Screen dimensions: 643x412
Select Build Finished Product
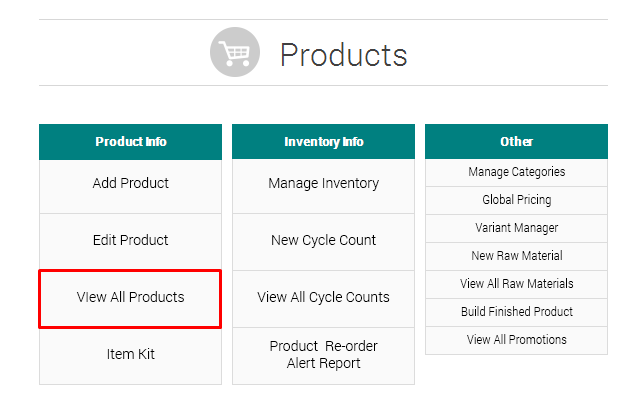(x=516, y=312)
